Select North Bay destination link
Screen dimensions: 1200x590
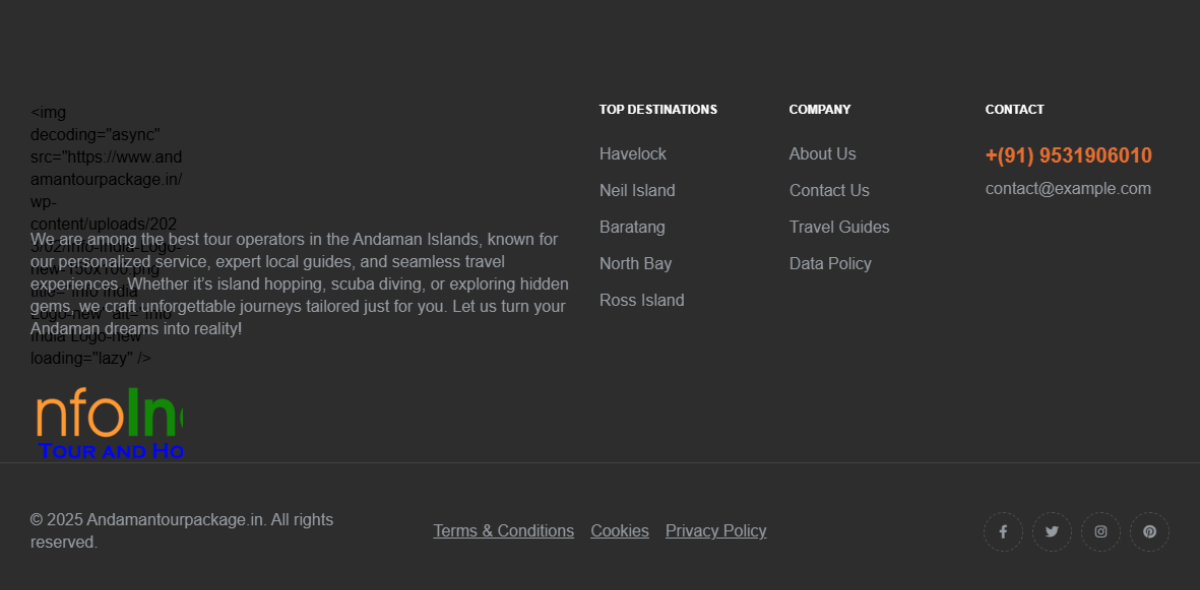coord(636,264)
